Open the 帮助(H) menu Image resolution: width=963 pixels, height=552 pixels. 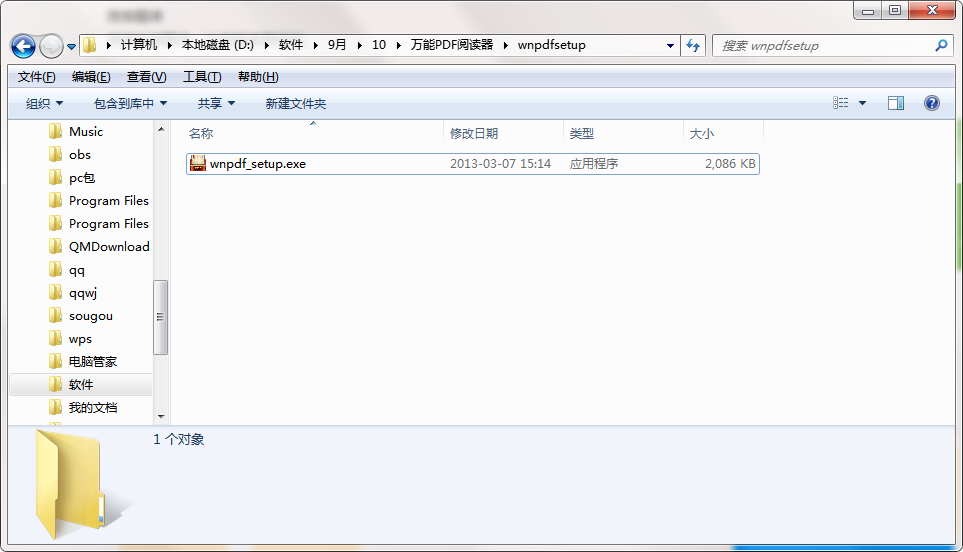[x=258, y=77]
